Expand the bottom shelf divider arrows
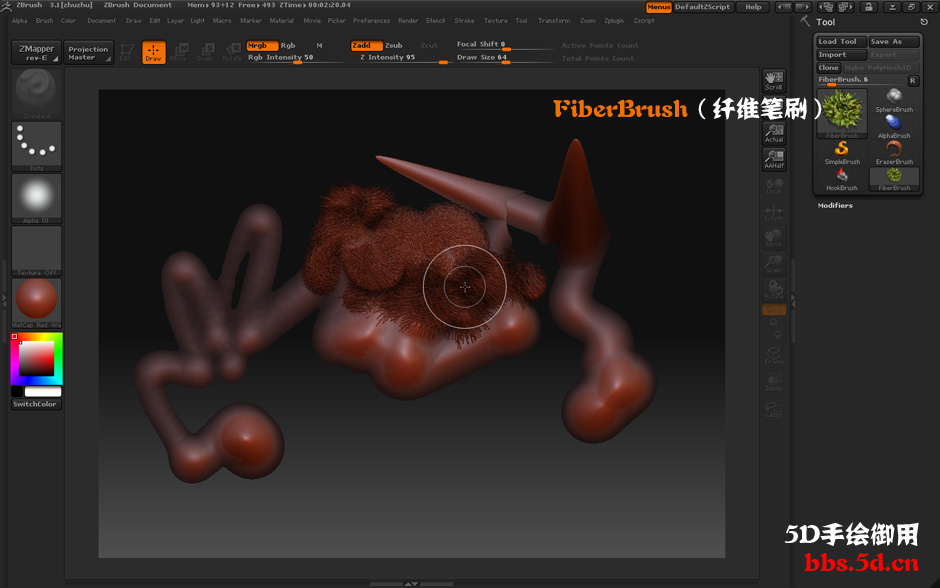Viewport: 940px width, 588px height. [411, 584]
